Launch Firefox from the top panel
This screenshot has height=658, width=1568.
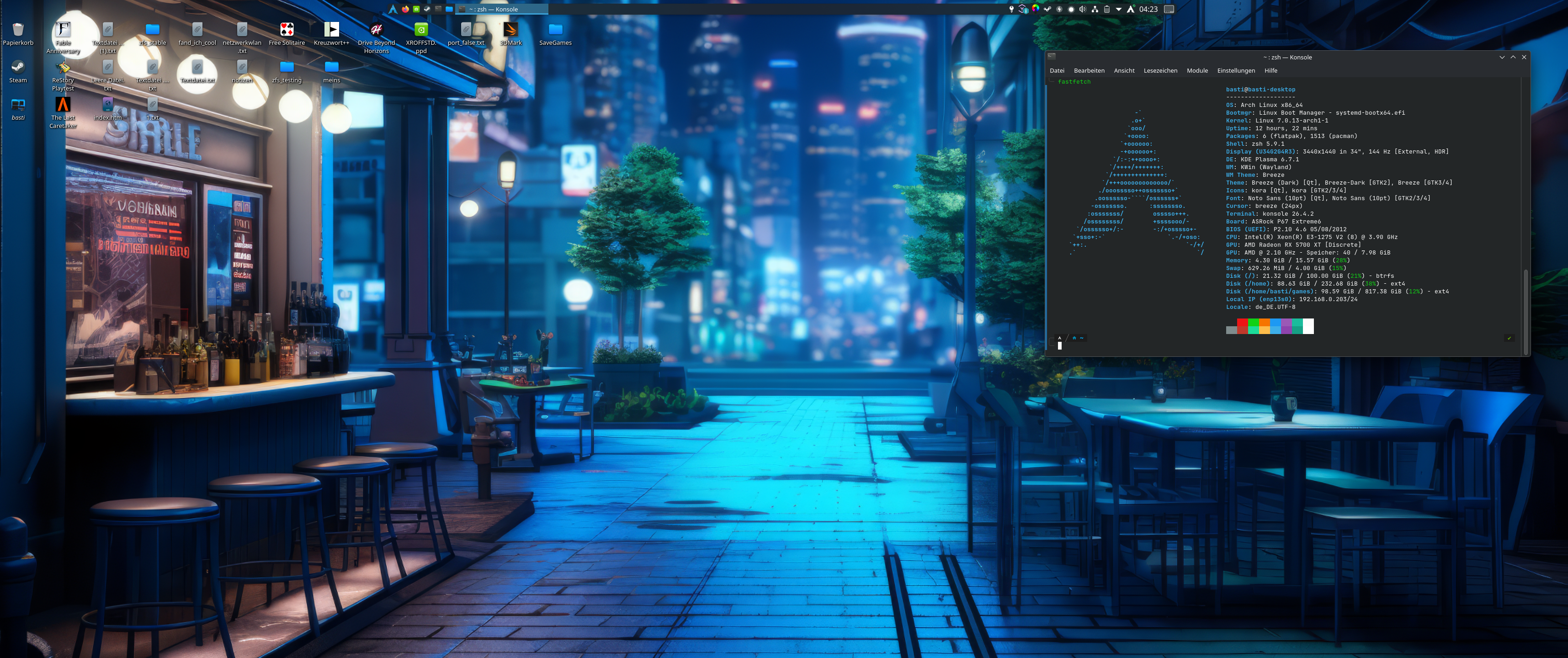pos(405,9)
